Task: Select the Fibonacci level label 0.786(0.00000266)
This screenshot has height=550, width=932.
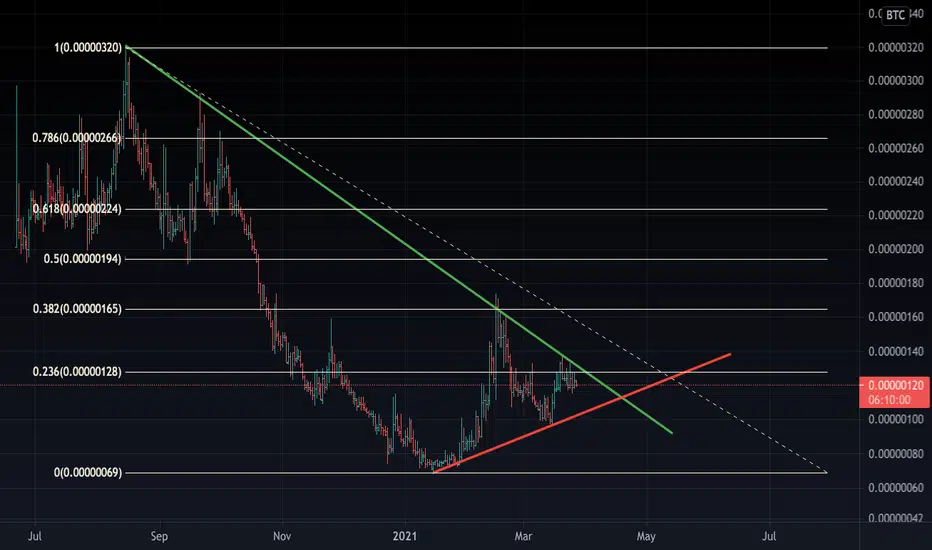Action: point(77,138)
